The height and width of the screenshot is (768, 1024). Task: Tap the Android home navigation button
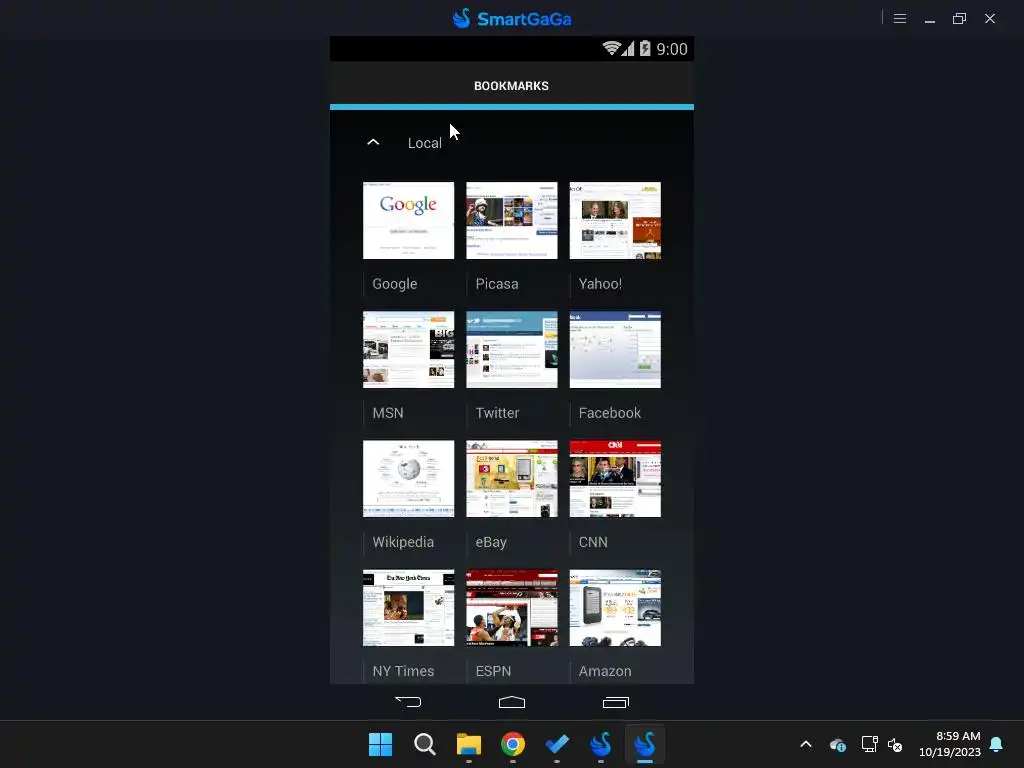pos(512,702)
